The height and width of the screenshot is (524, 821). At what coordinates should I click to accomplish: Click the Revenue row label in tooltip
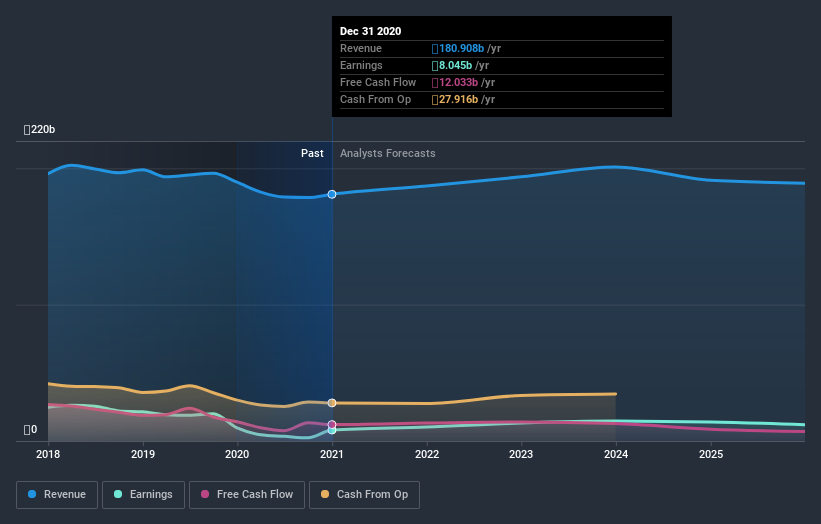361,49
